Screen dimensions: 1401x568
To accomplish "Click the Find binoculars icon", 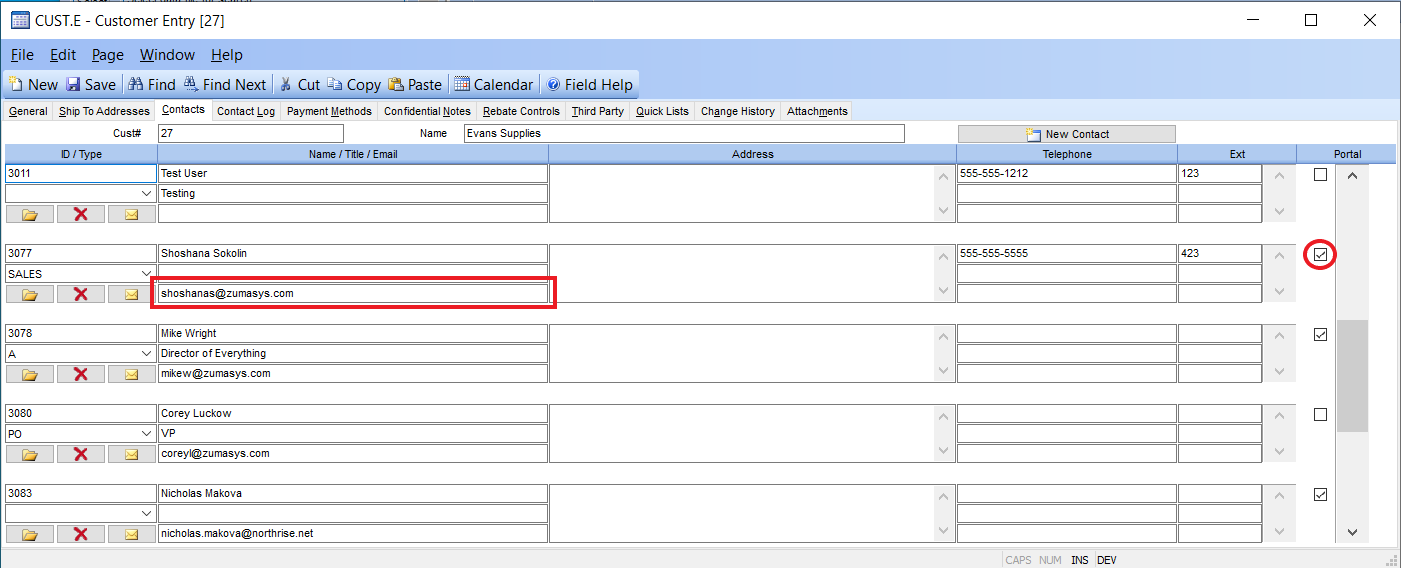I will pos(135,85).
